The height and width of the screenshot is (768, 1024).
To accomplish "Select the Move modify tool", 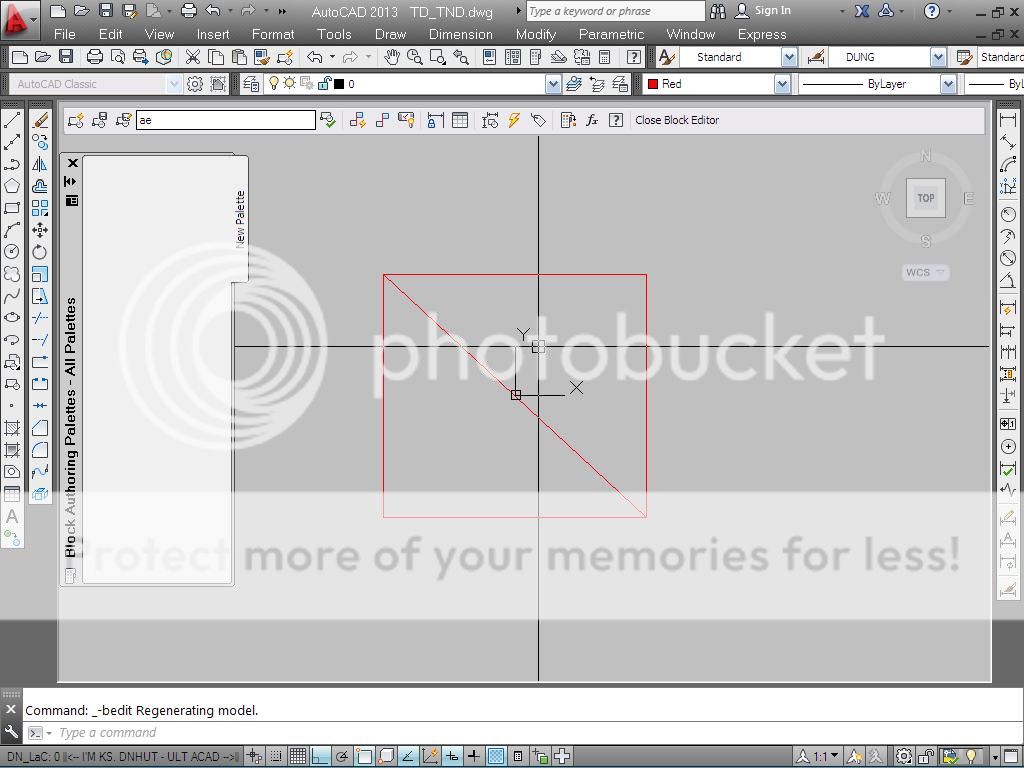I will coord(40,230).
